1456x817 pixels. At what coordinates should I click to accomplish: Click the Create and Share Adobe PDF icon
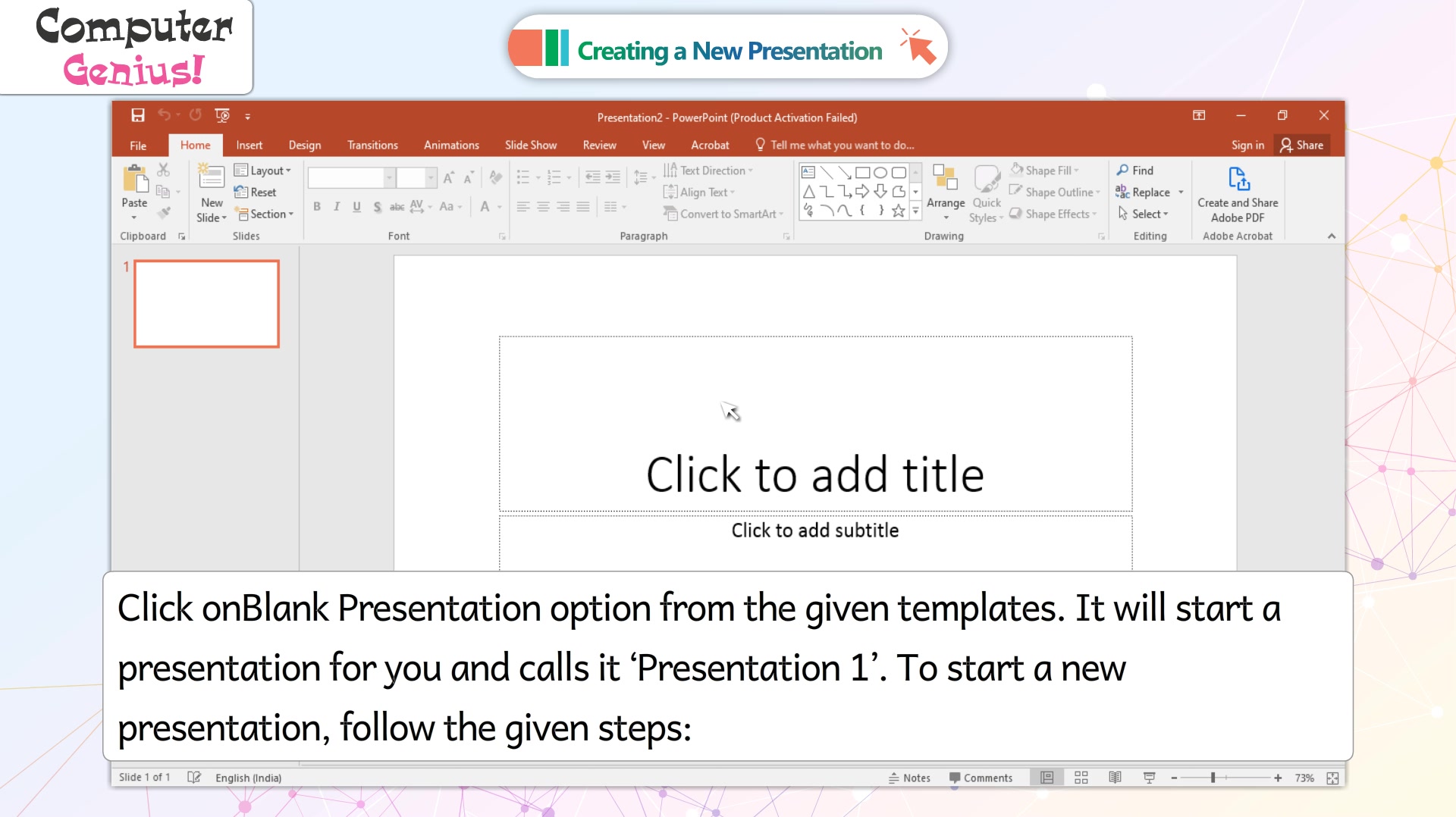pos(1238,180)
